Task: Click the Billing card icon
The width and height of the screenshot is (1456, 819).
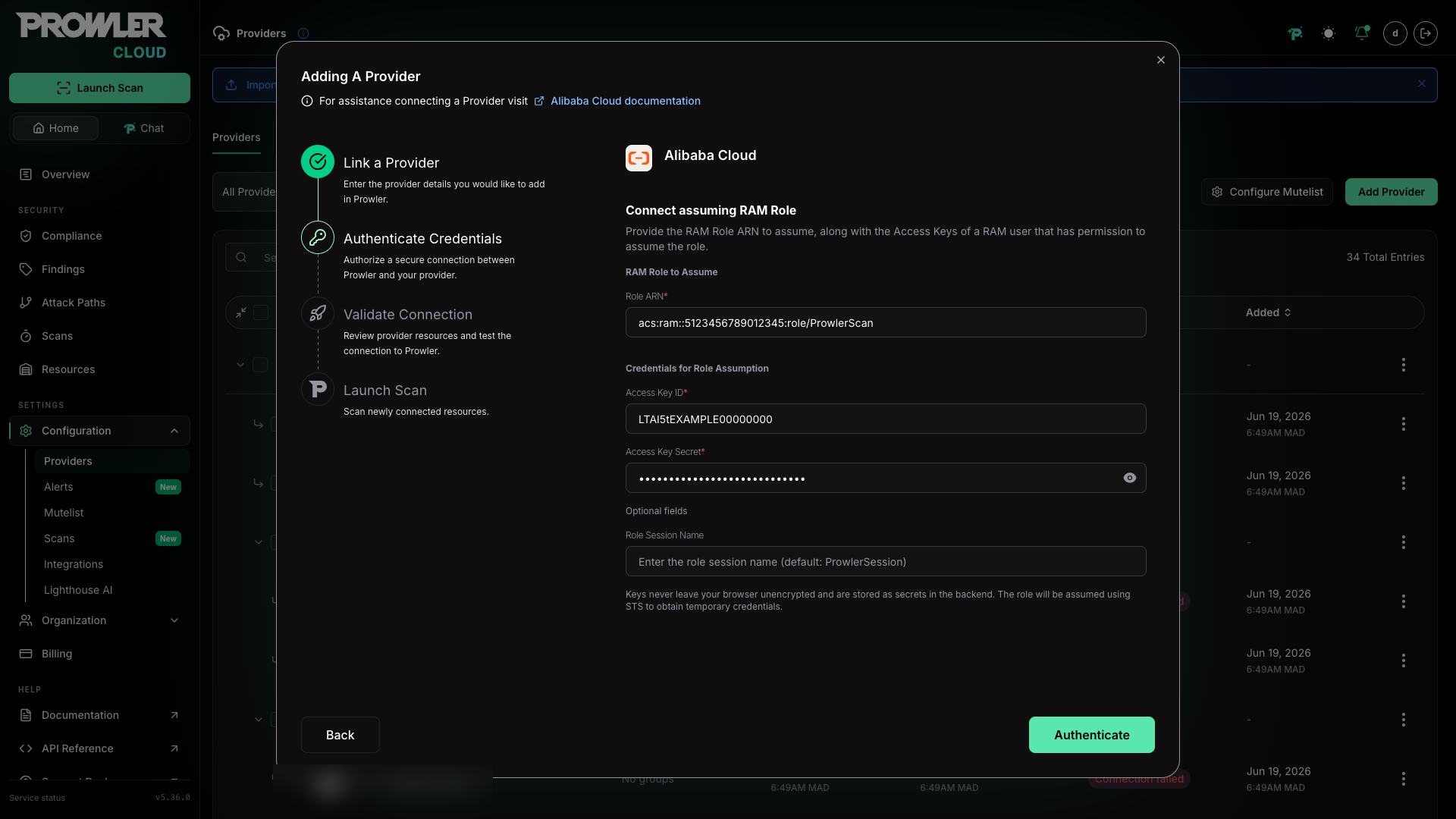Action: coord(26,654)
